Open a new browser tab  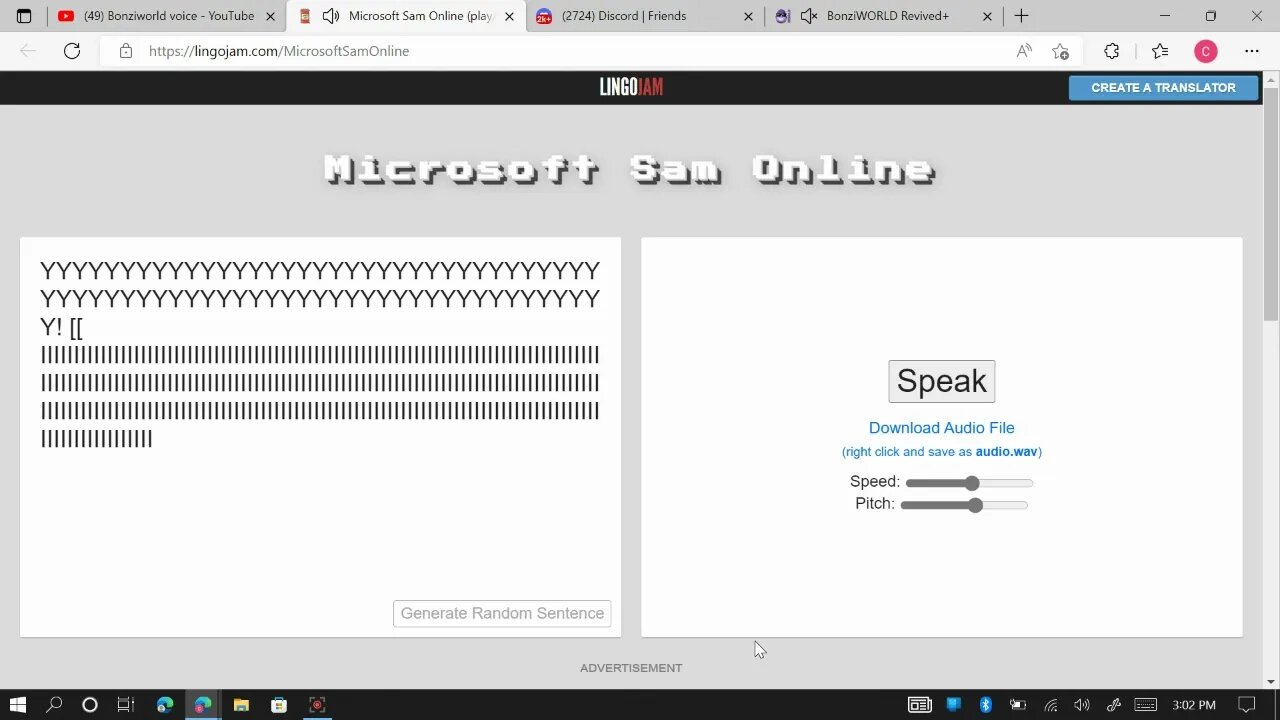tap(1021, 16)
